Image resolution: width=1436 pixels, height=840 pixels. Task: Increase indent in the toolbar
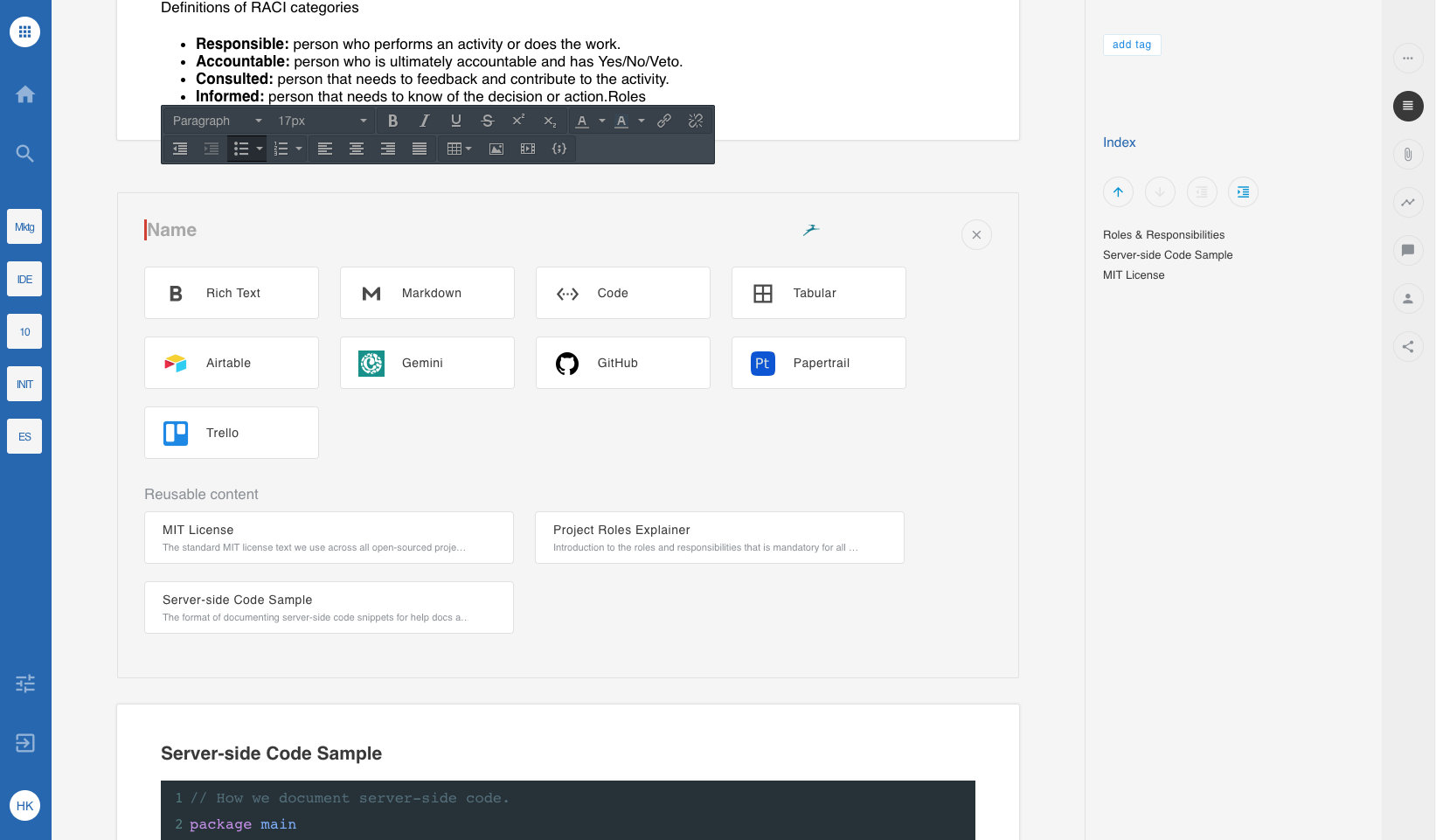pos(212,149)
